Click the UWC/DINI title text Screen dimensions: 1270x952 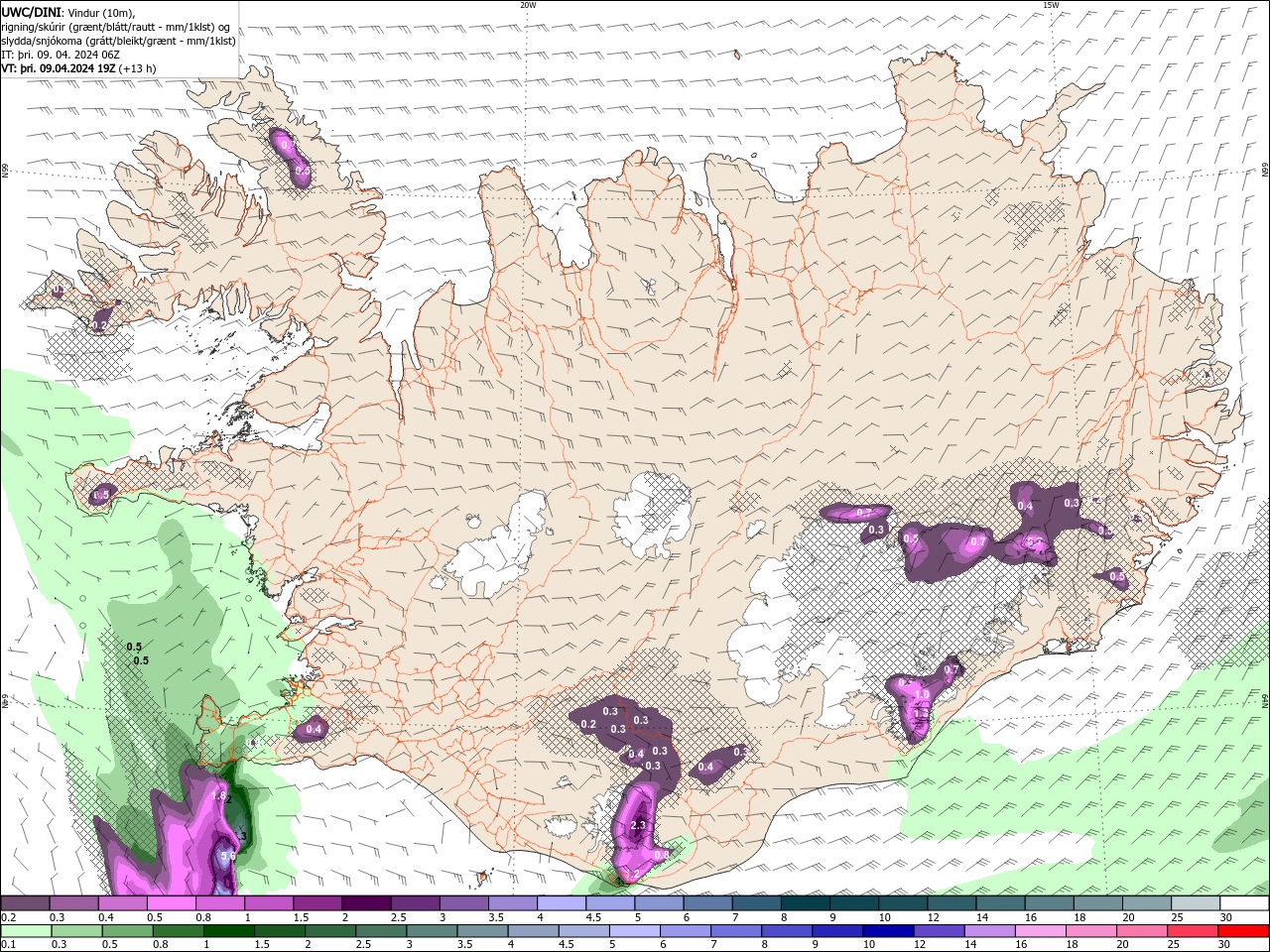pyautogui.click(x=30, y=11)
